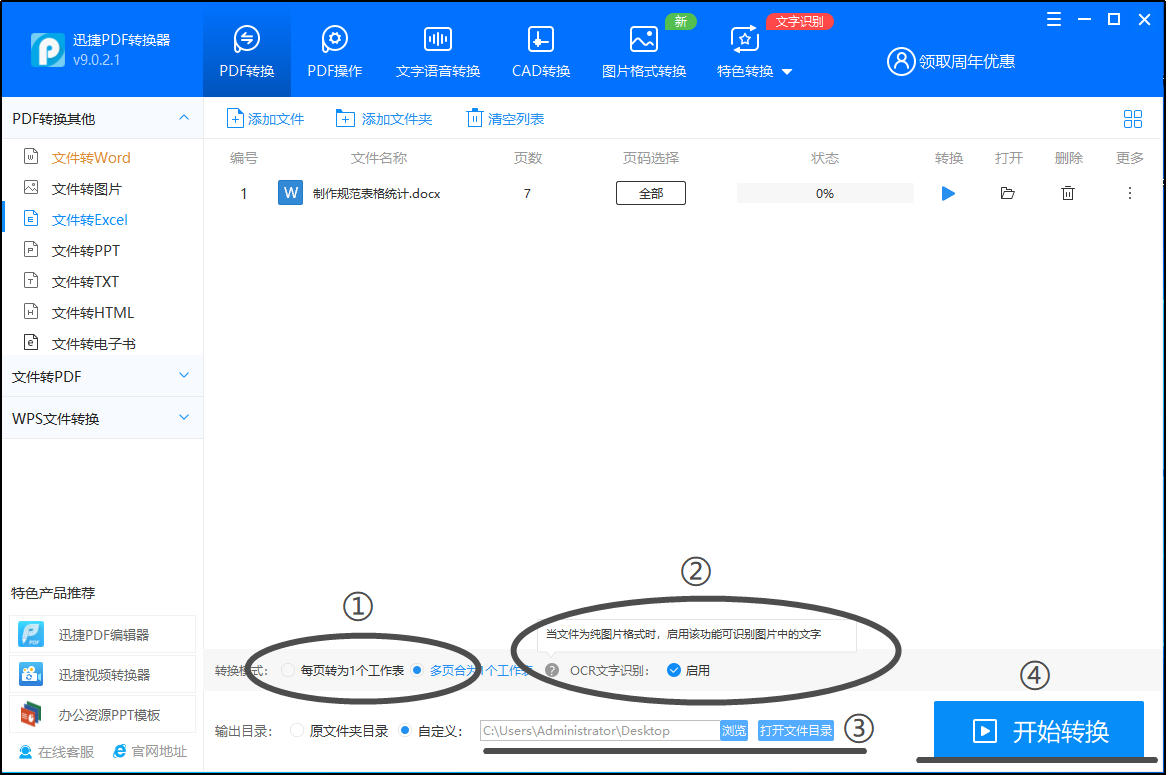The image size is (1168, 775).
Task: Open 迅捷PDF编辑器 product recommendation
Action: (103, 634)
